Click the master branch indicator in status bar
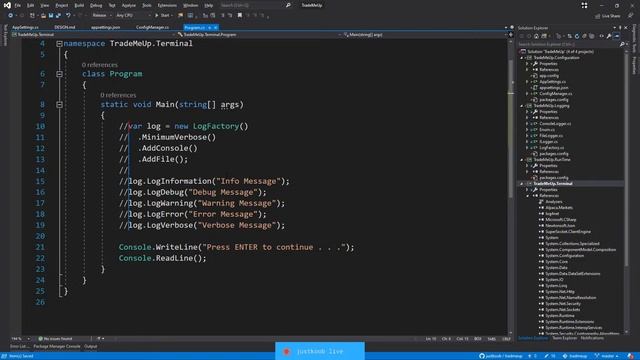640x360 pixels. pos(607,356)
